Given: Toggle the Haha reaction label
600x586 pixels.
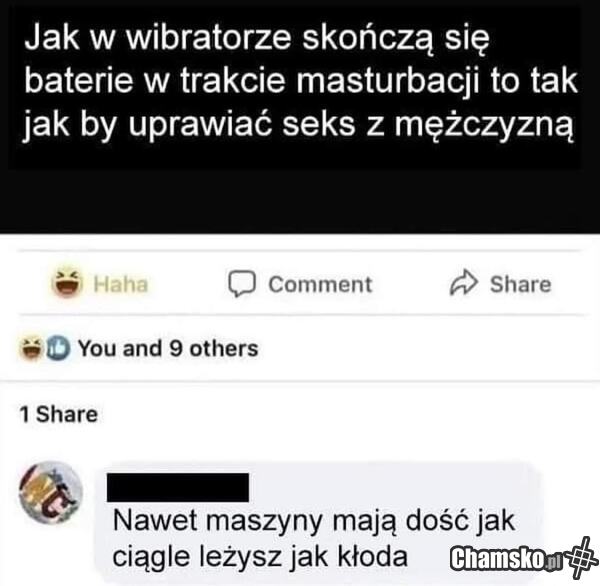Looking at the screenshot, I should [x=121, y=284].
